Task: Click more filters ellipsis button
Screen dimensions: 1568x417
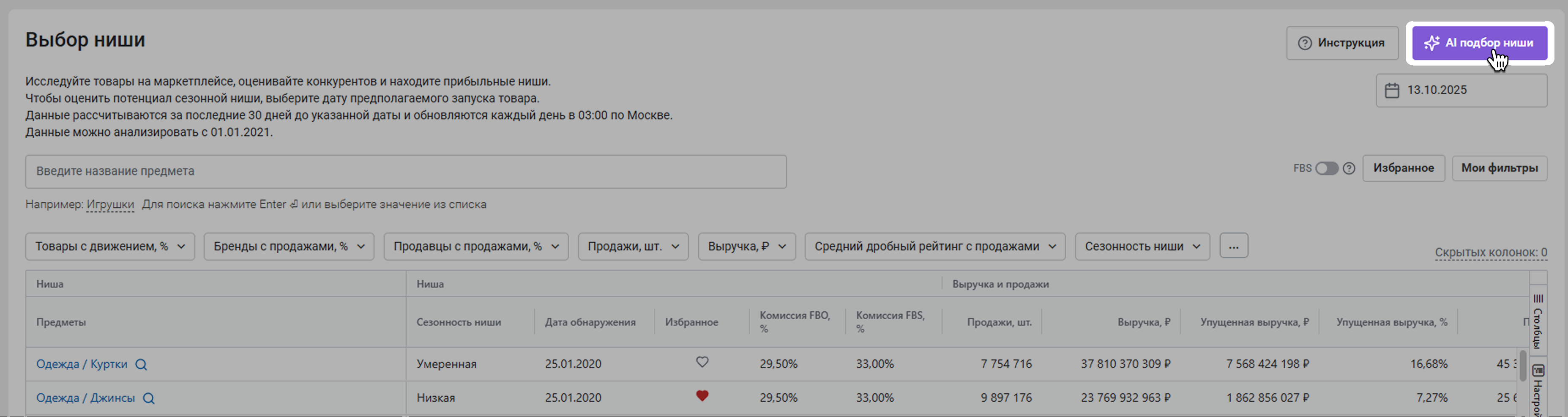Action: [1233, 246]
